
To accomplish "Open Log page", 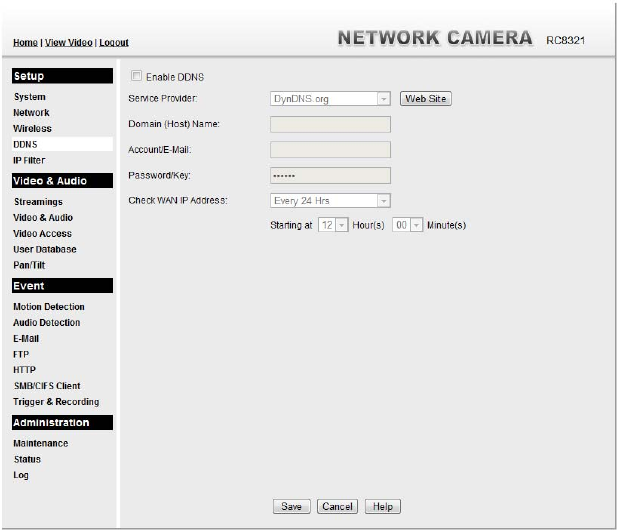I will [21, 475].
